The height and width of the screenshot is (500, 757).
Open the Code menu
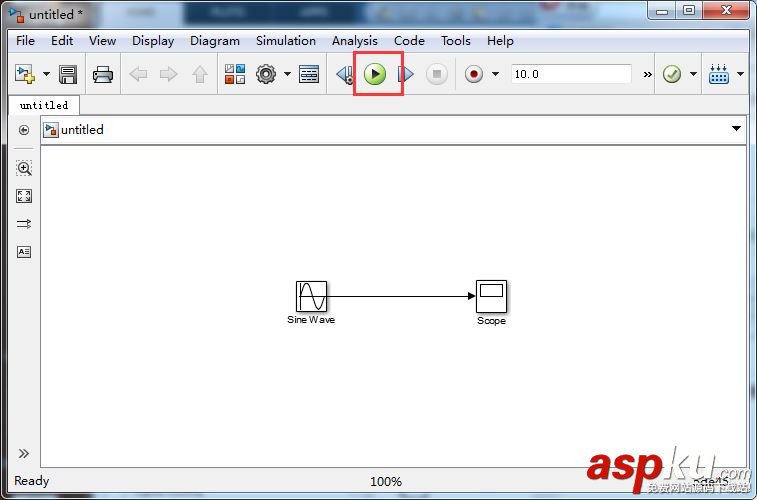(409, 41)
